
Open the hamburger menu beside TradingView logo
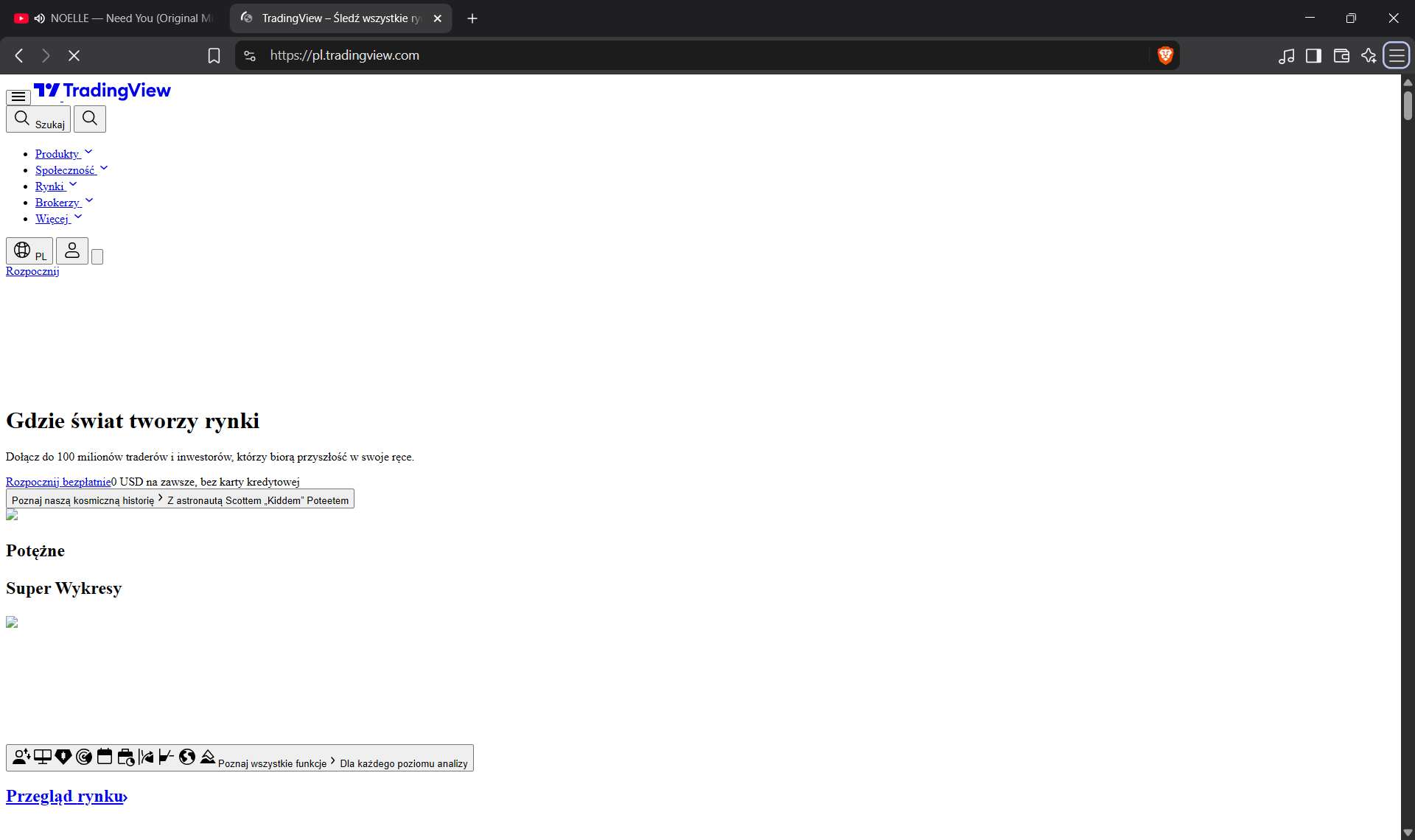(x=18, y=97)
